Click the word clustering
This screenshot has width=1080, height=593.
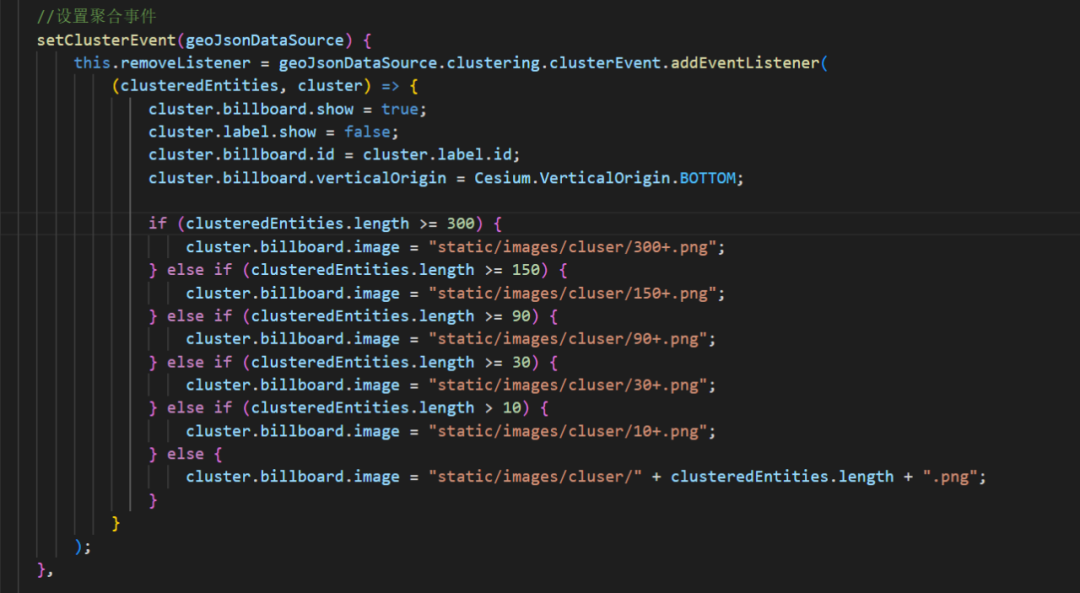[x=492, y=63]
